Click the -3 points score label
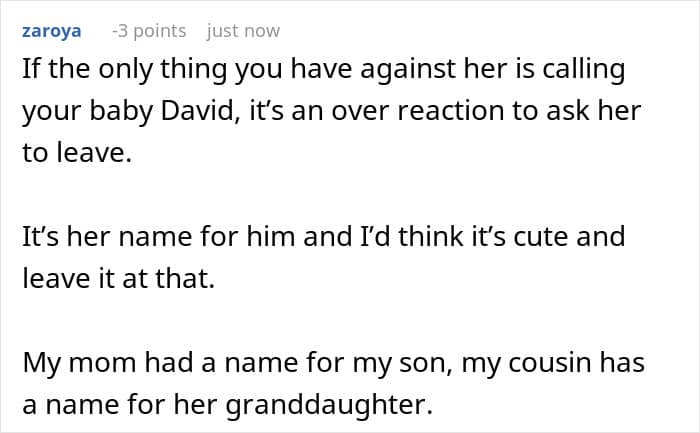 [149, 31]
